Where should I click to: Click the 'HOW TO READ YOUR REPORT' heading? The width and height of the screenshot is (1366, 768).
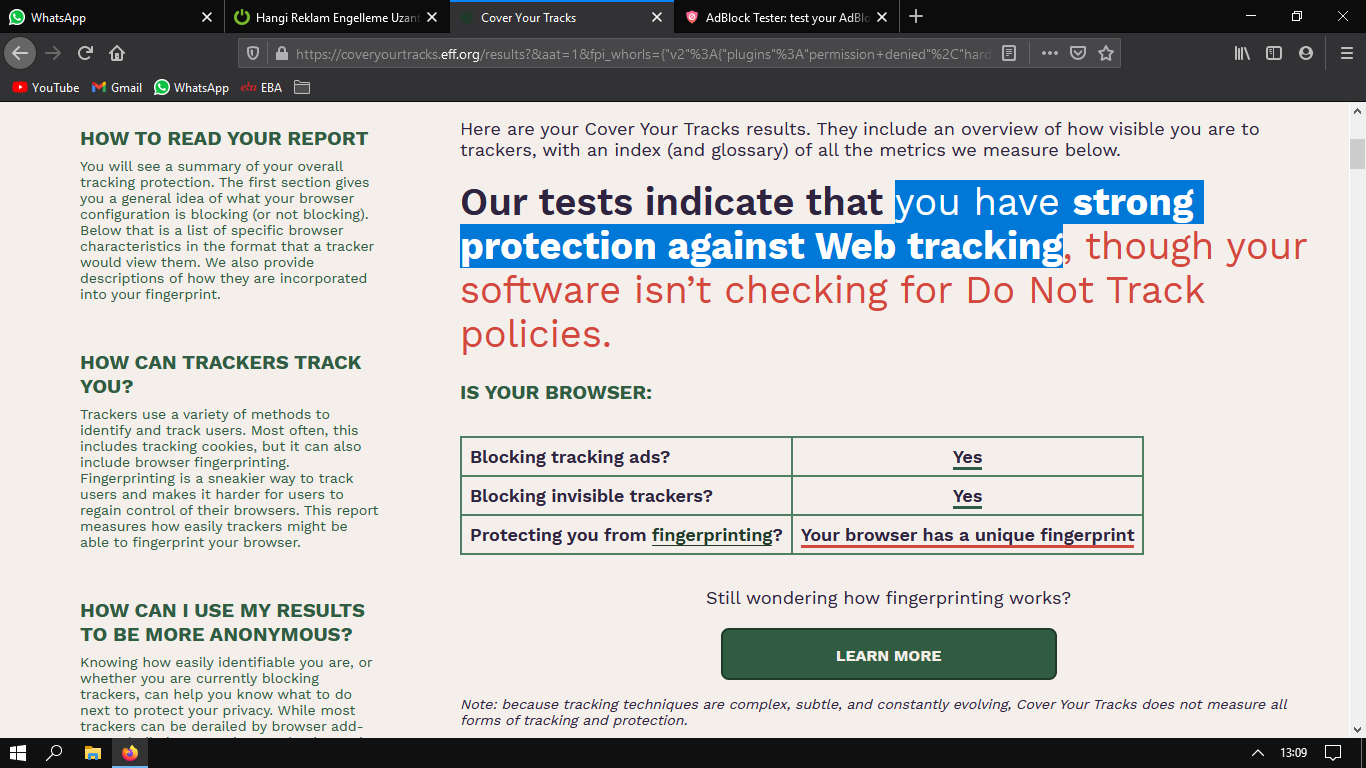[x=224, y=139]
